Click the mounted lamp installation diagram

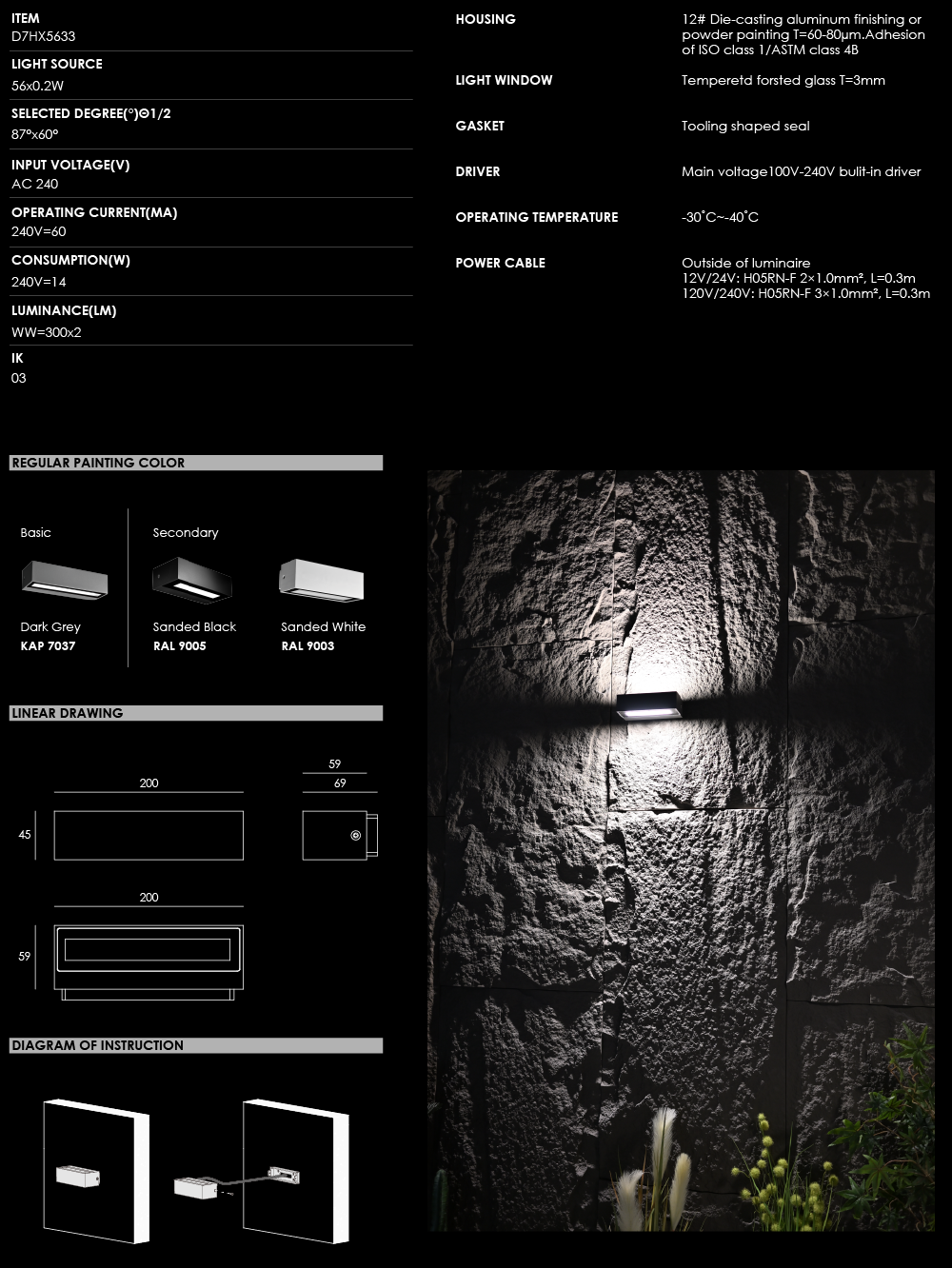[x=95, y=1173]
